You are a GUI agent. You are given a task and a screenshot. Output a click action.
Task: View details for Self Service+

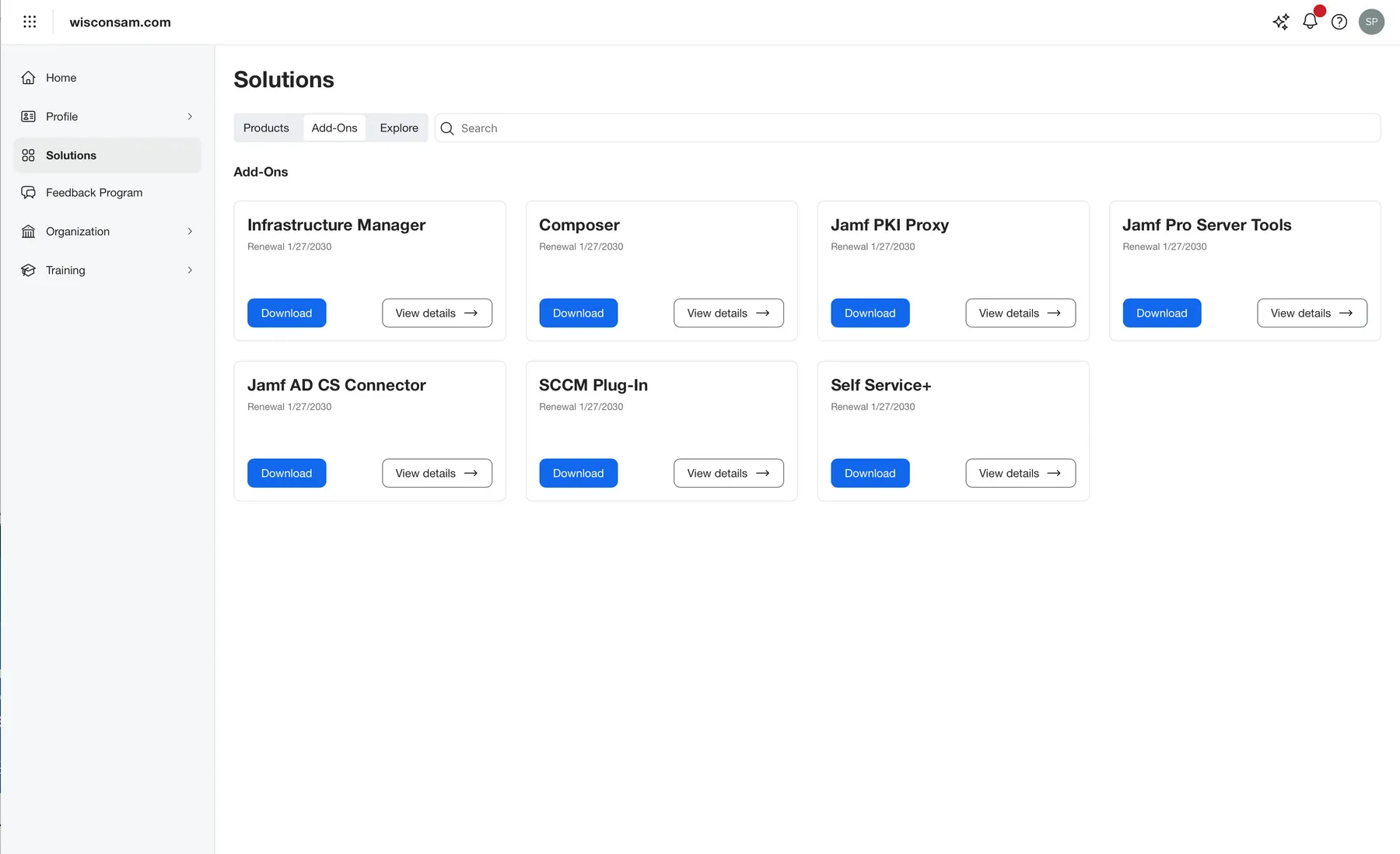pyautogui.click(x=1020, y=474)
